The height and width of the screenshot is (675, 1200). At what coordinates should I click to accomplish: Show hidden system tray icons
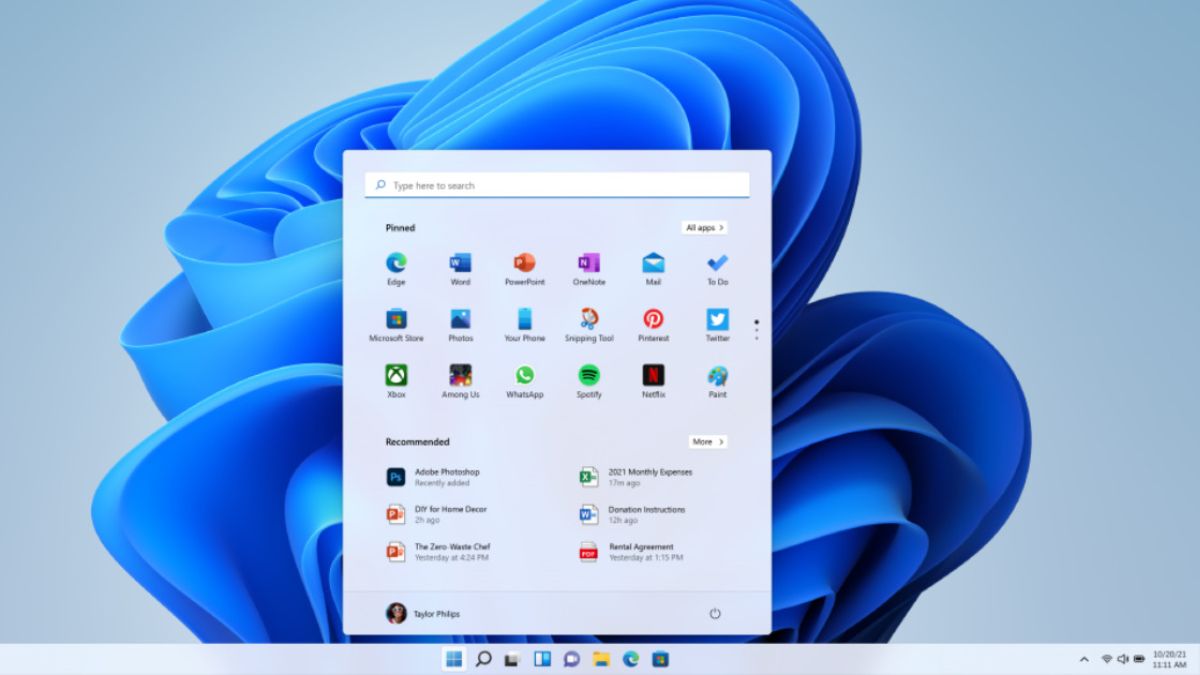[x=1084, y=660]
